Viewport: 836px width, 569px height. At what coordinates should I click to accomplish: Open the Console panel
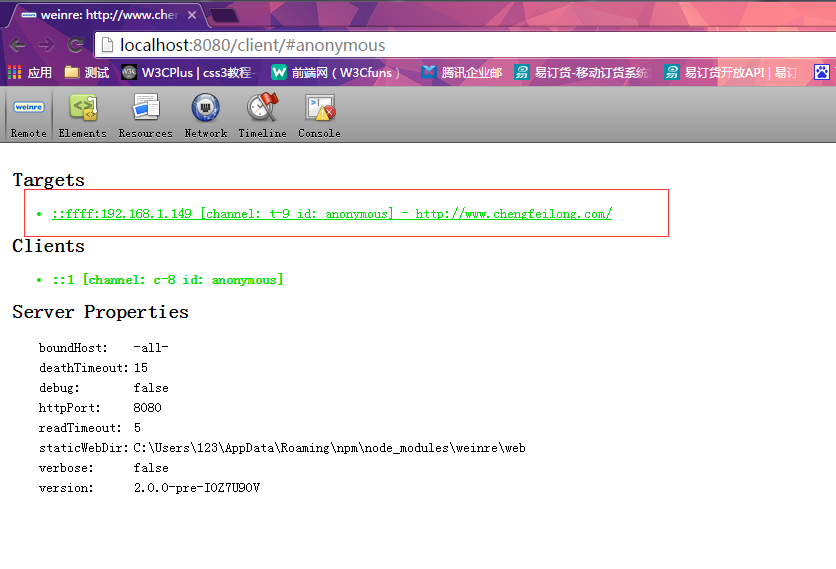319,115
